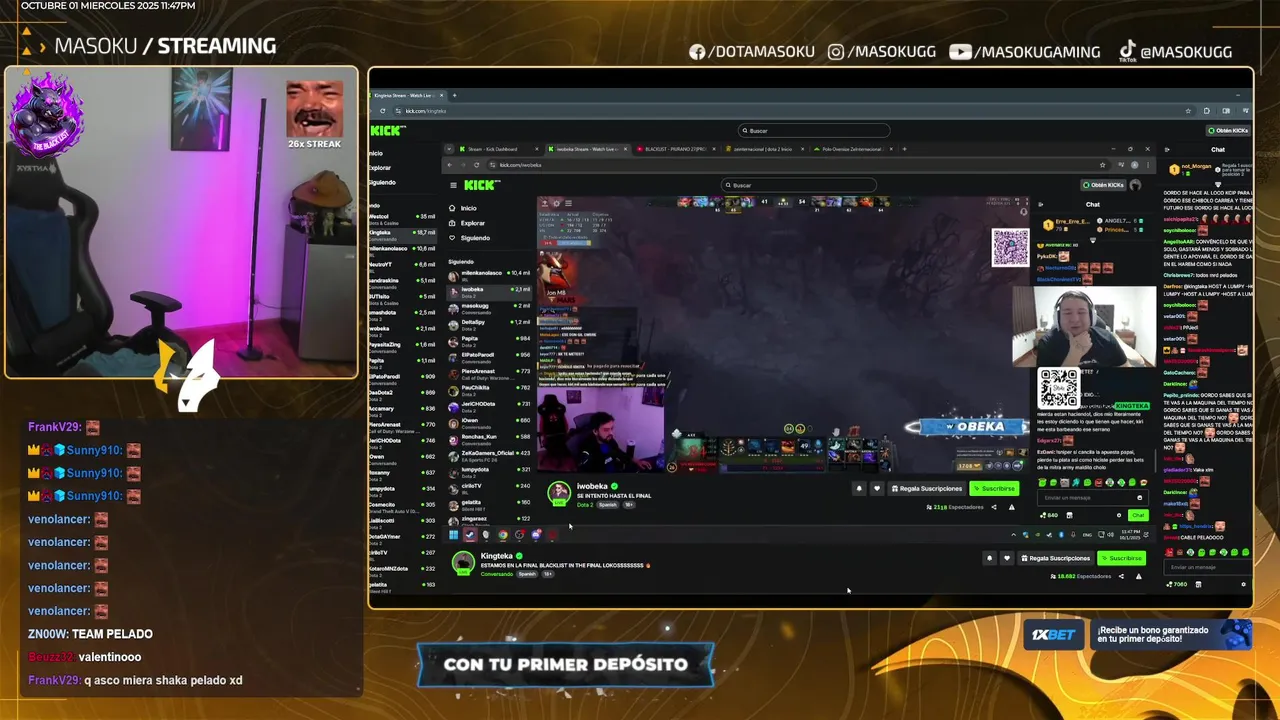This screenshot has height=720, width=1280.
Task: Toggle Kingteka follow heart button
Action: point(1007,558)
